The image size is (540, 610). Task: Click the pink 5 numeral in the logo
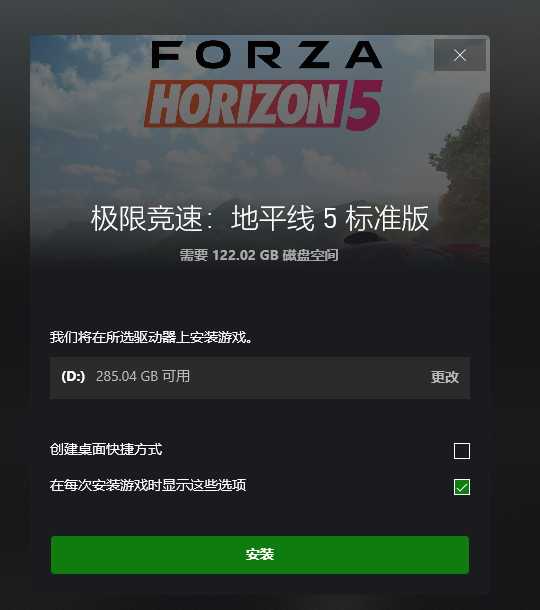pyautogui.click(x=365, y=105)
